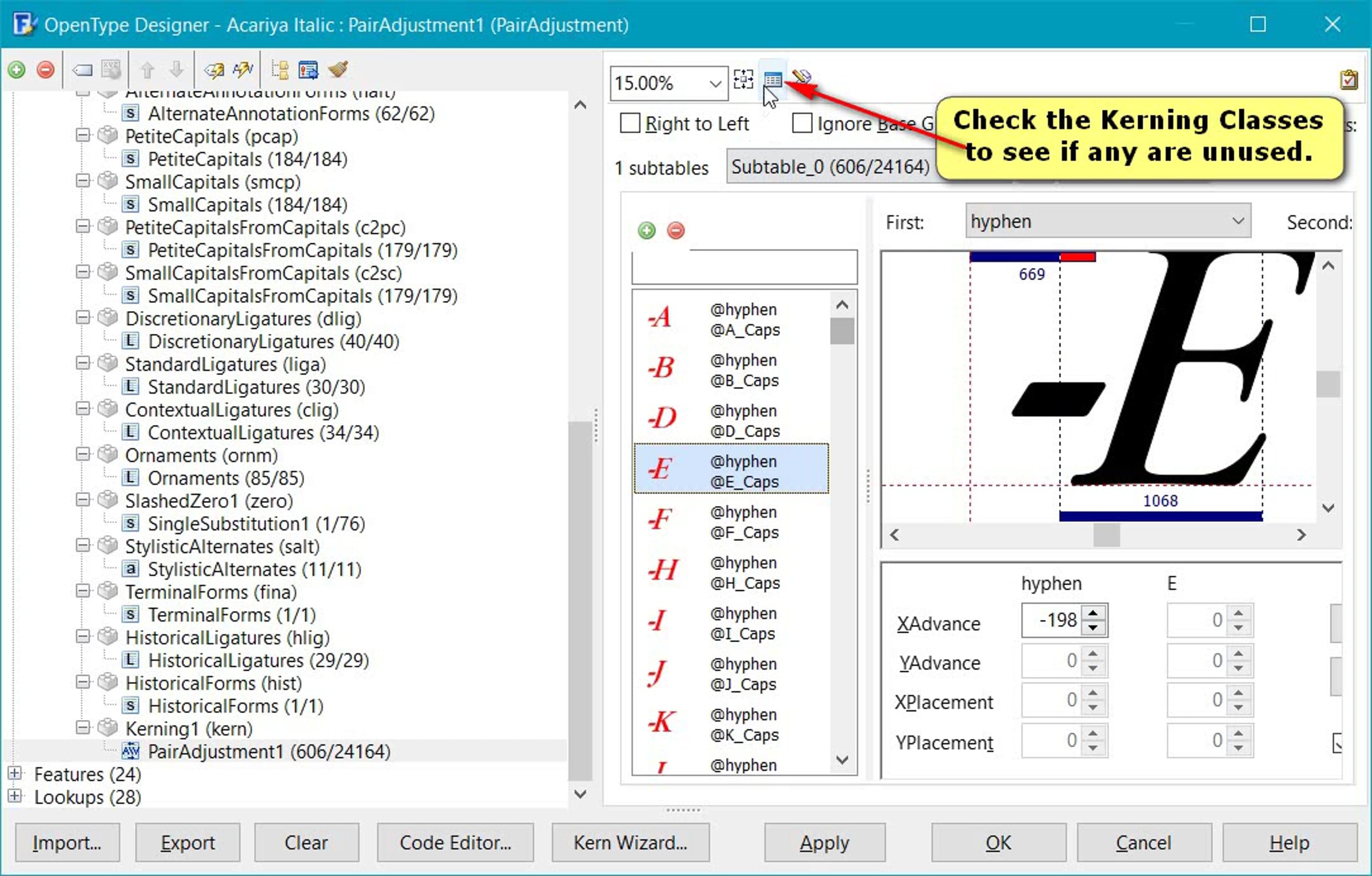
Task: Click the broom clean-up icon
Action: point(338,70)
